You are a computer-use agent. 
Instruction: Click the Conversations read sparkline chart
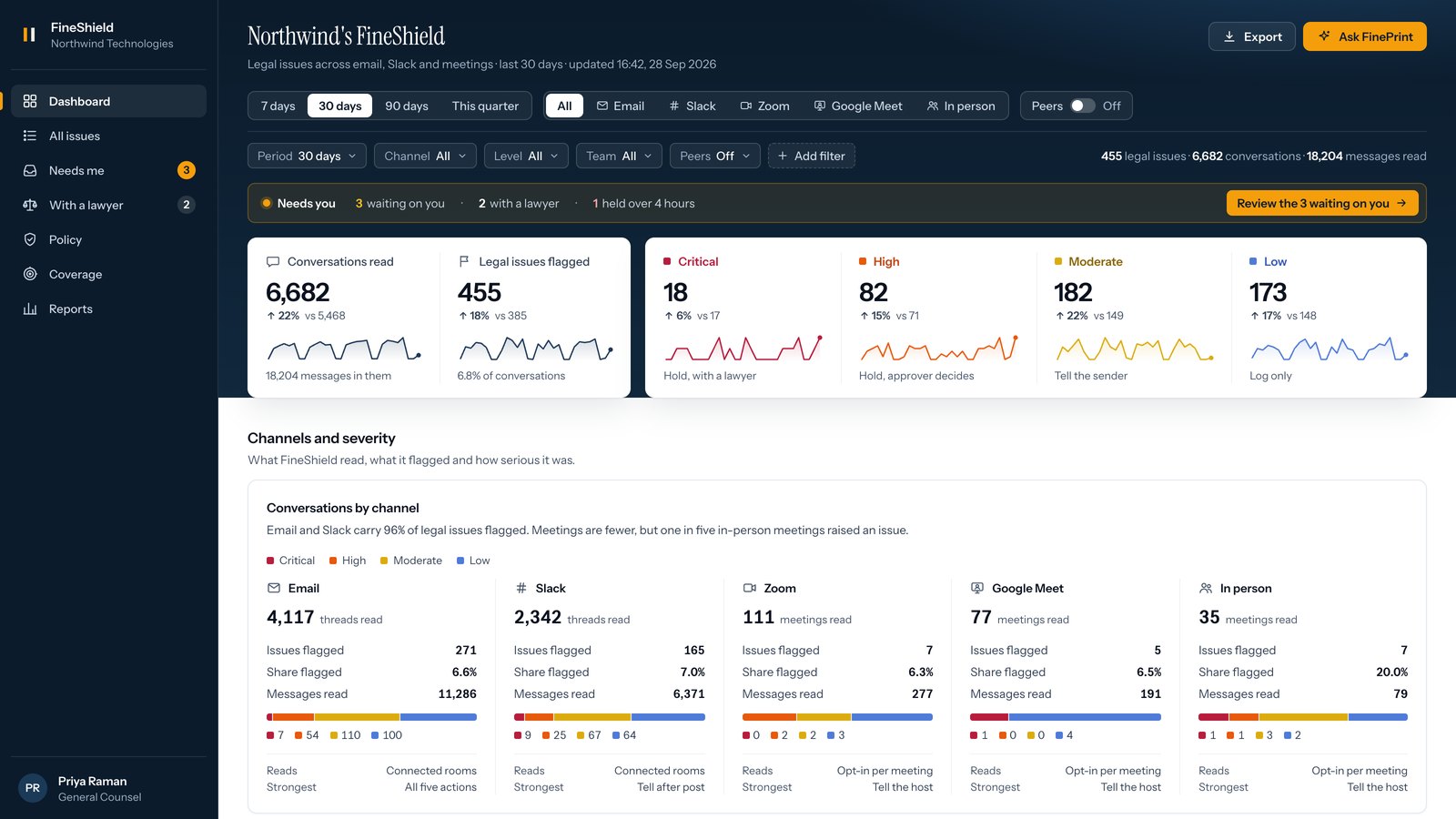(344, 349)
